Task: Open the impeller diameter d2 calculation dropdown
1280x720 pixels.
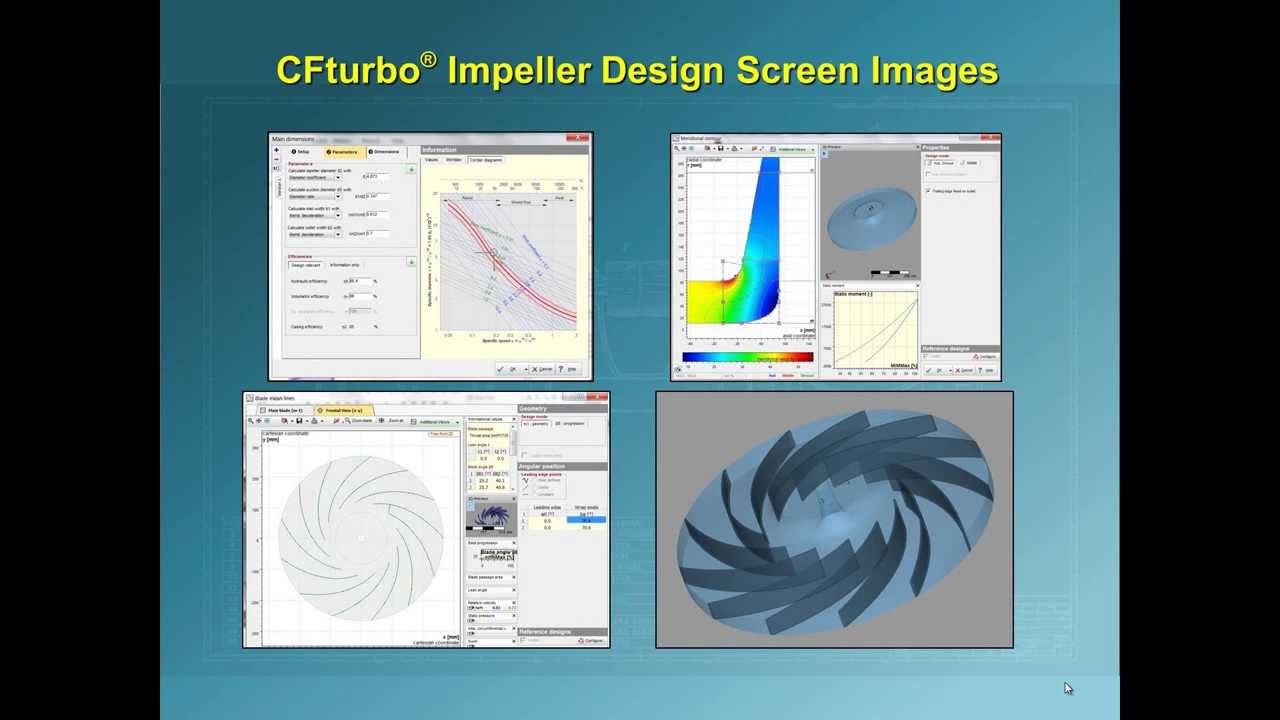Action: [x=315, y=177]
